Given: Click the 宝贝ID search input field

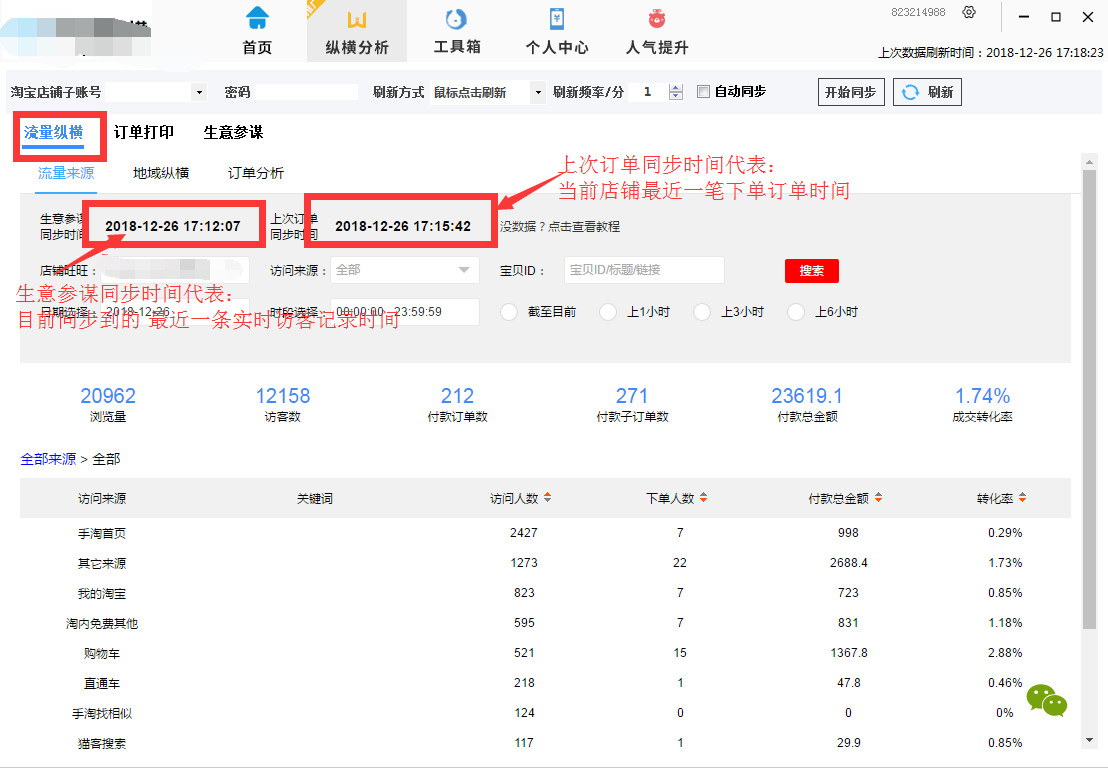Looking at the screenshot, I should (x=644, y=270).
